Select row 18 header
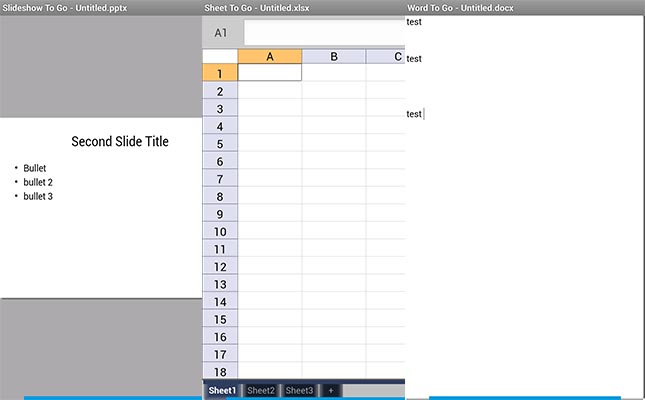This screenshot has width=645, height=400. click(220, 371)
